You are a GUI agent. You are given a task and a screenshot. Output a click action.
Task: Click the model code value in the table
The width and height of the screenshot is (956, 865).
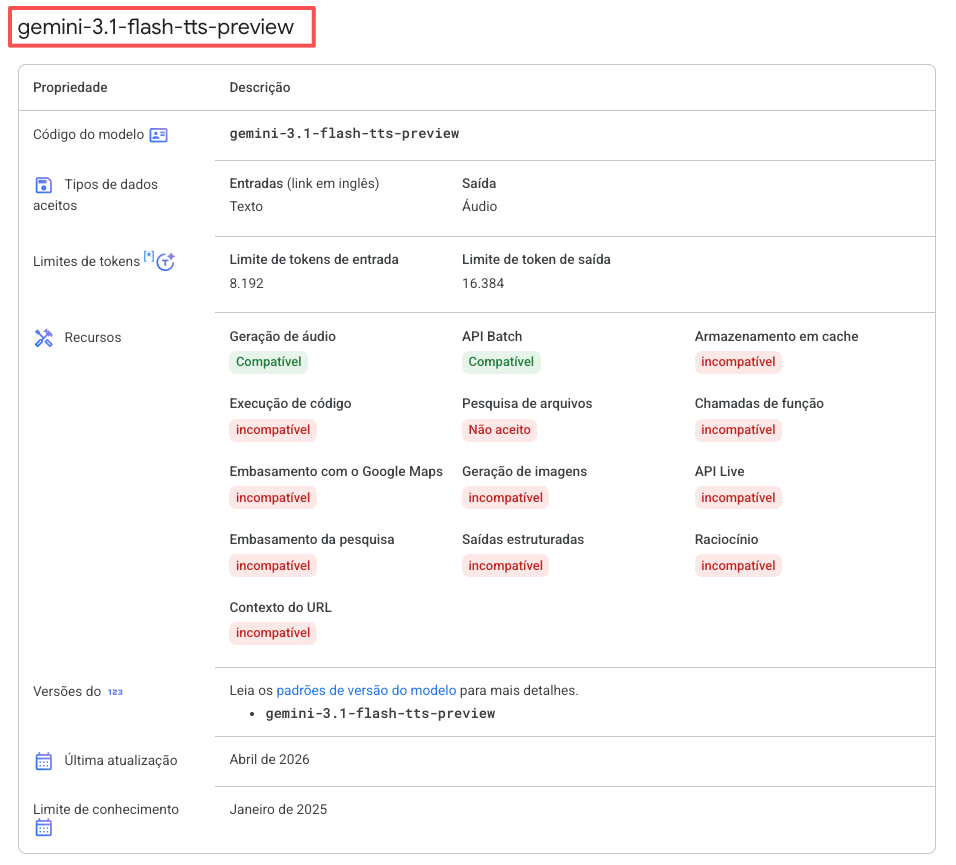[x=344, y=133]
